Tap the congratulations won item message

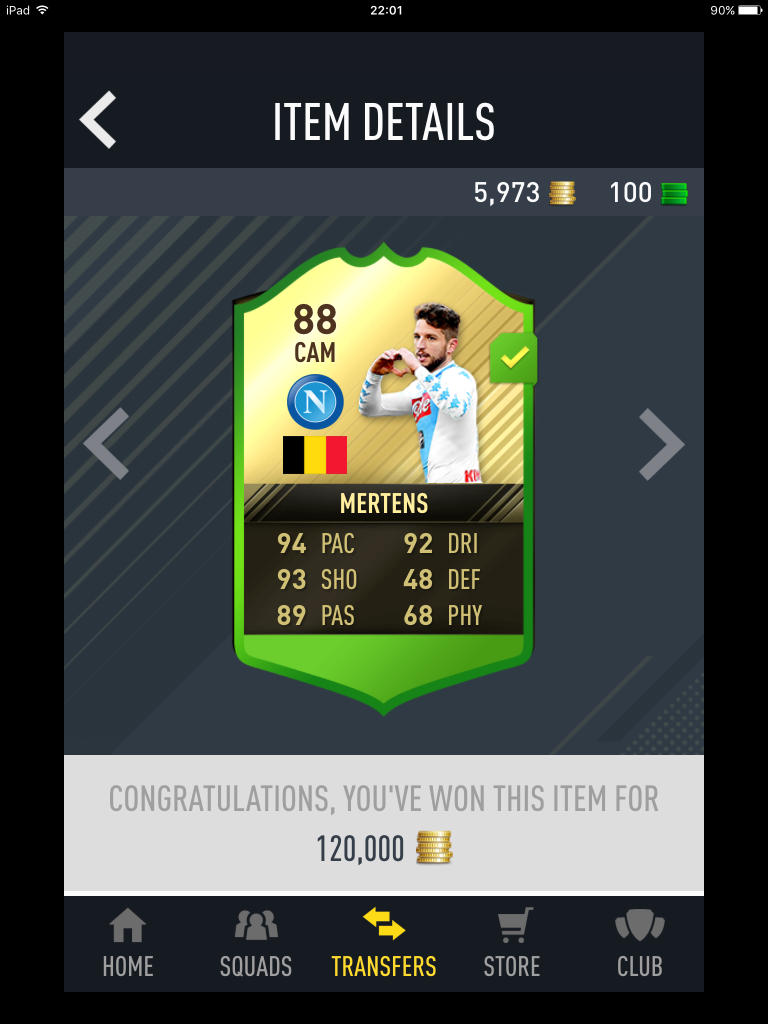[x=384, y=823]
